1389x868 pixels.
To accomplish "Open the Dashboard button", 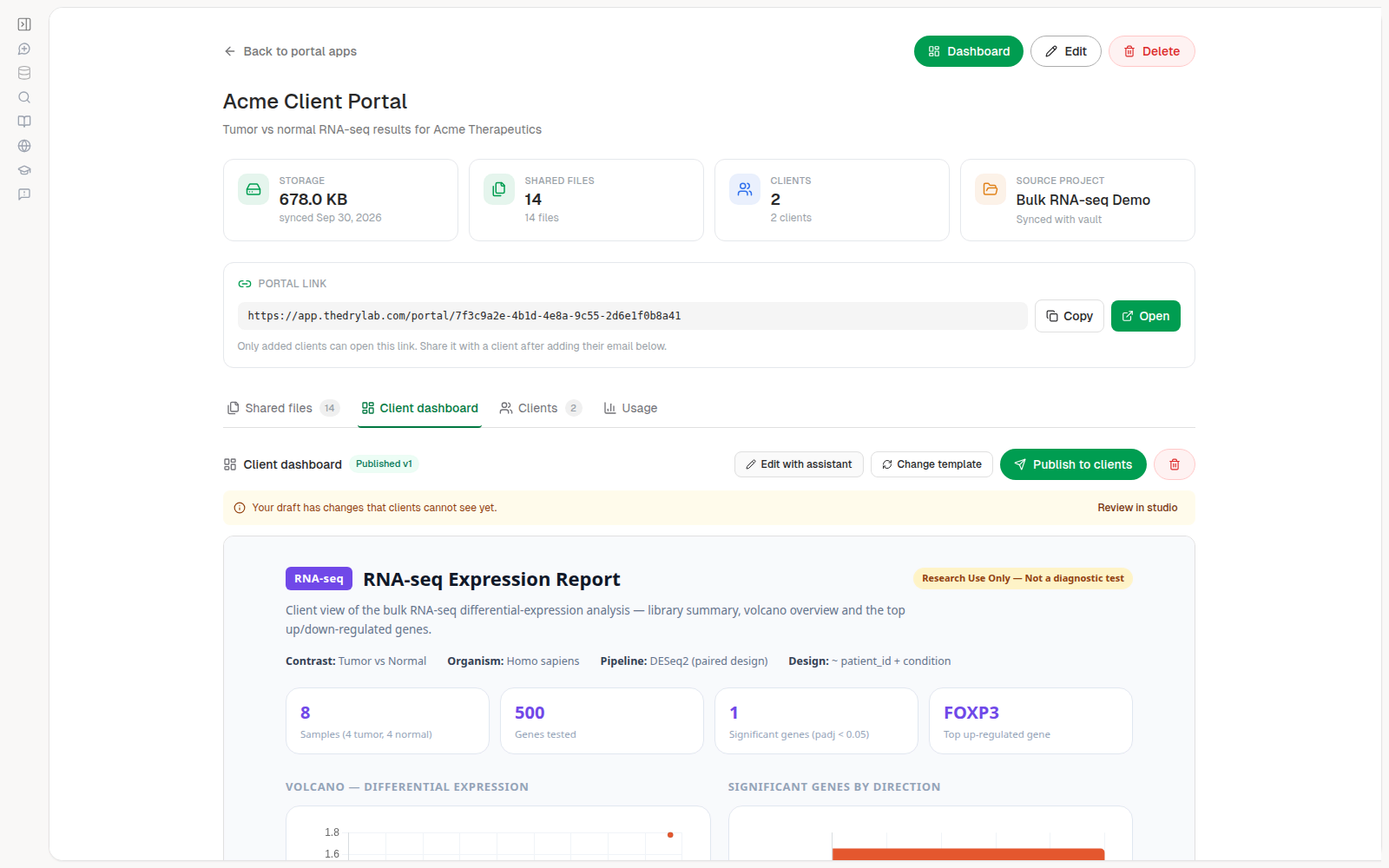I will point(969,51).
